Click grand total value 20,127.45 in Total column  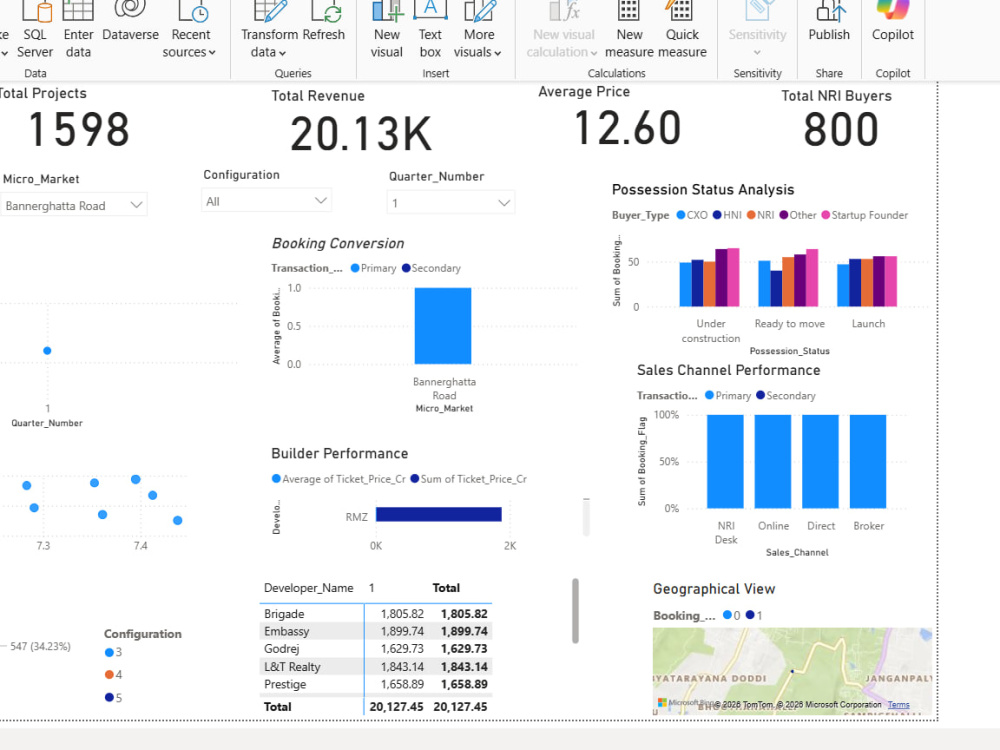460,707
